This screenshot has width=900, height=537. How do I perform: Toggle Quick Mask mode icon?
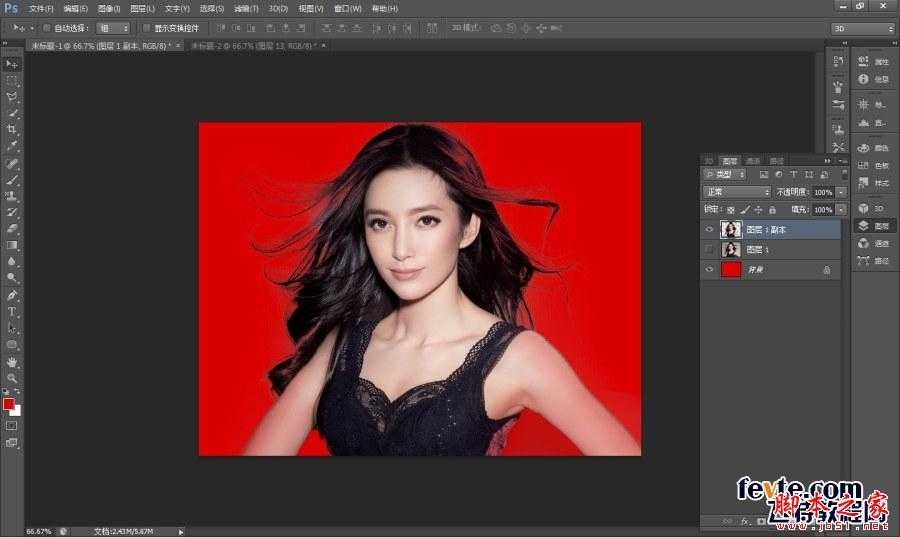11,426
